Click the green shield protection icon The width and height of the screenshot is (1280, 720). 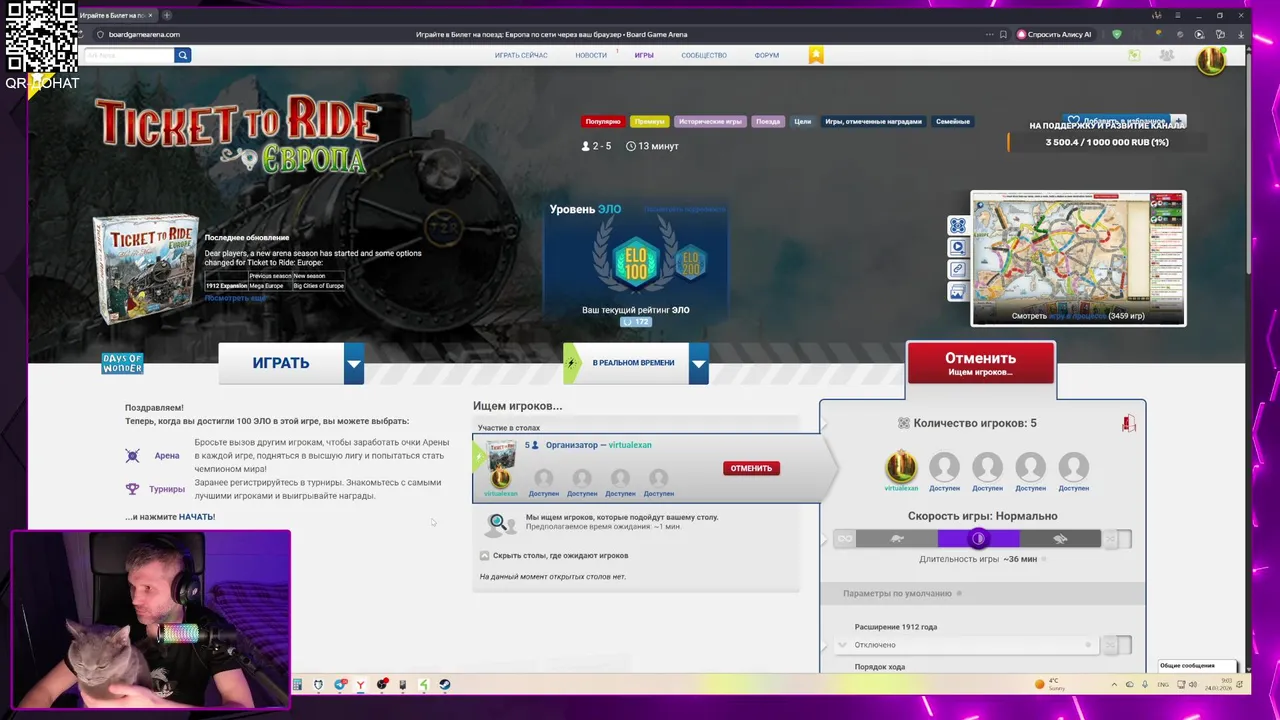[1117, 34]
